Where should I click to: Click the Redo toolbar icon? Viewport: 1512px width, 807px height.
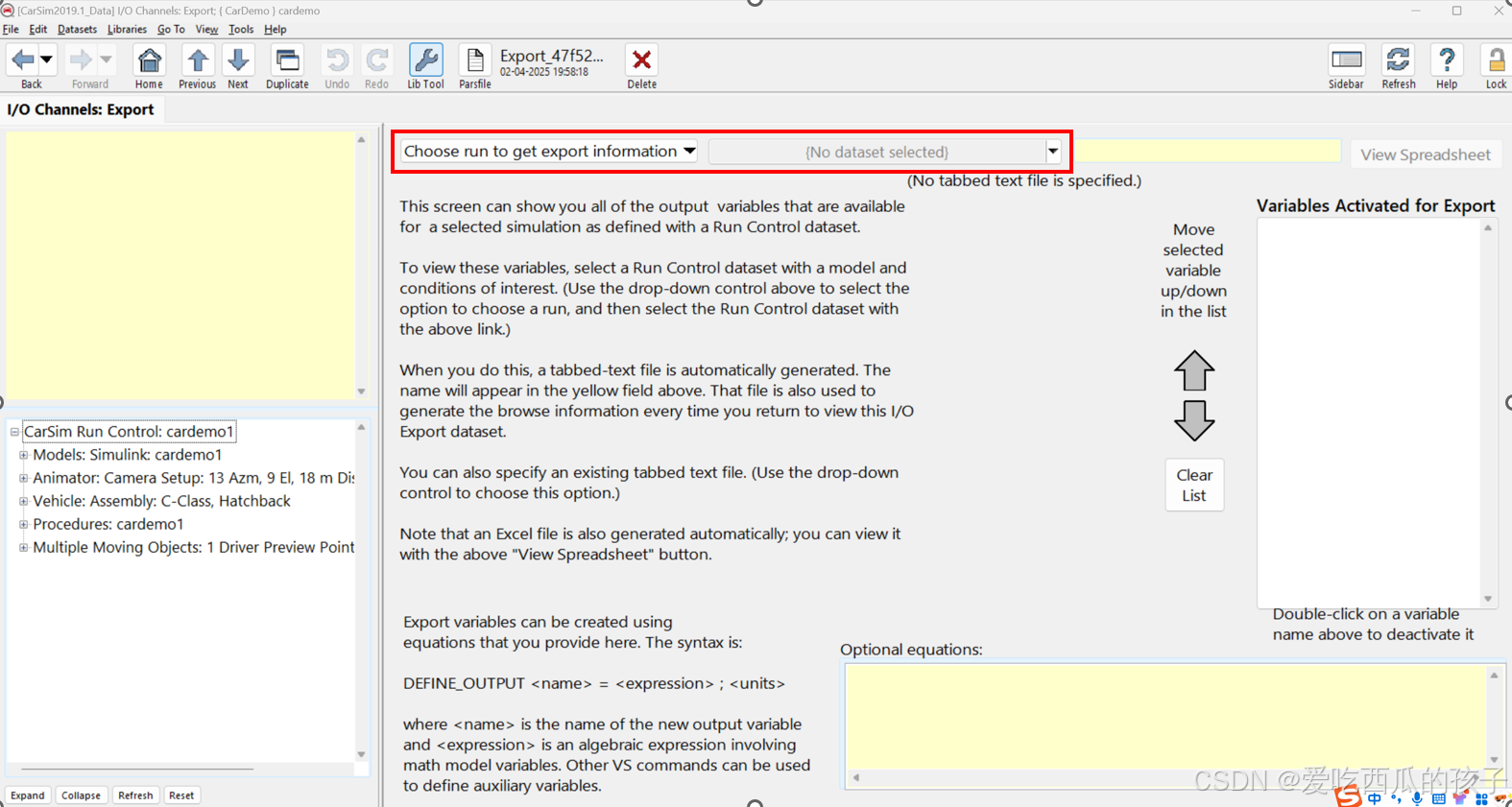(377, 60)
